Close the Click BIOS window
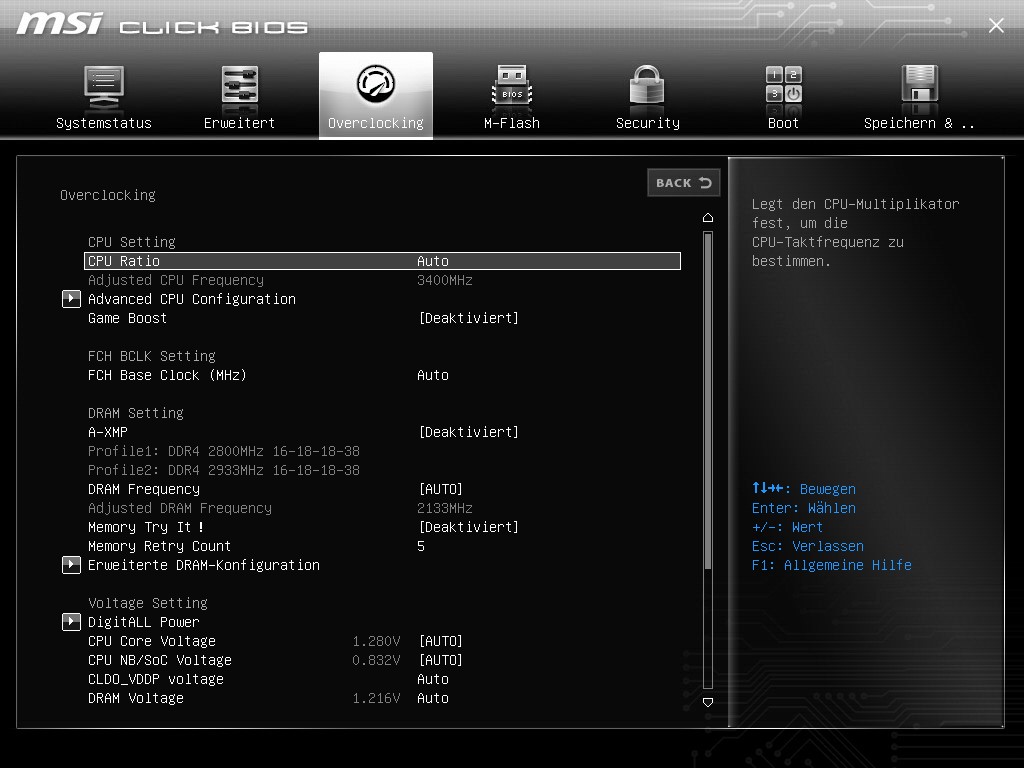1024x768 pixels. pyautogui.click(x=996, y=25)
